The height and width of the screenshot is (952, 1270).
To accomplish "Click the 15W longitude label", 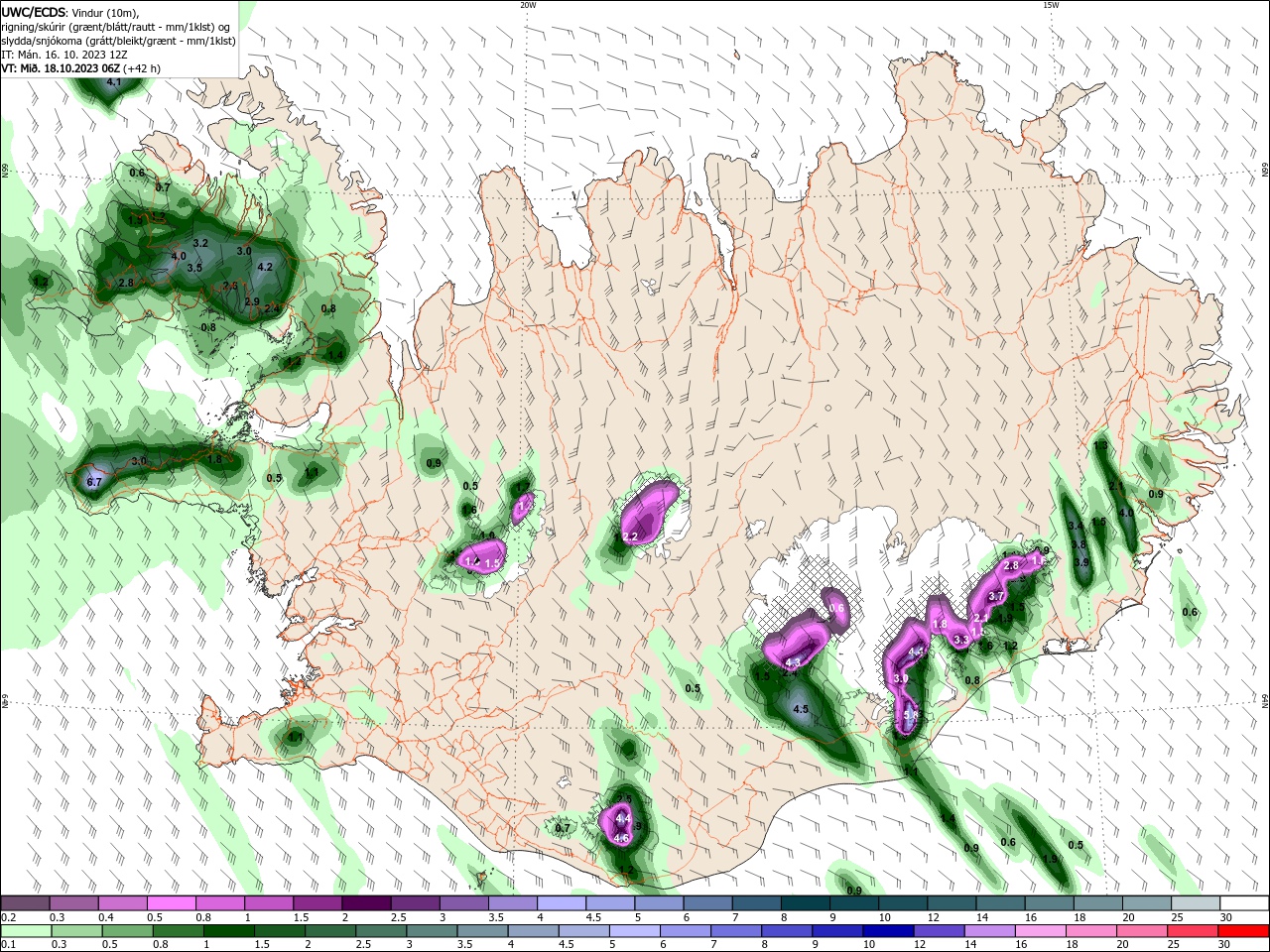I will click(x=1050, y=5).
